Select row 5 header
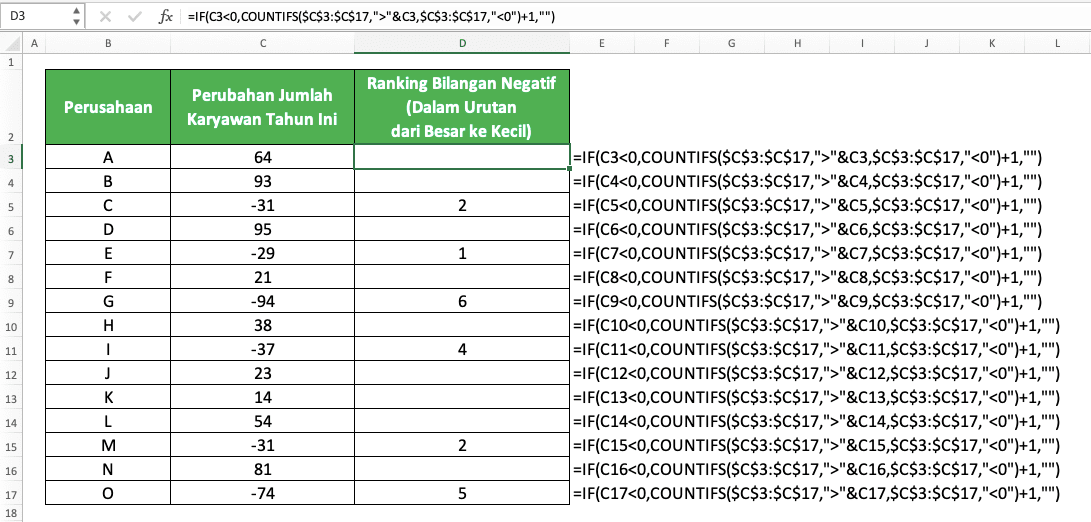The image size is (1091, 522). click(x=11, y=206)
